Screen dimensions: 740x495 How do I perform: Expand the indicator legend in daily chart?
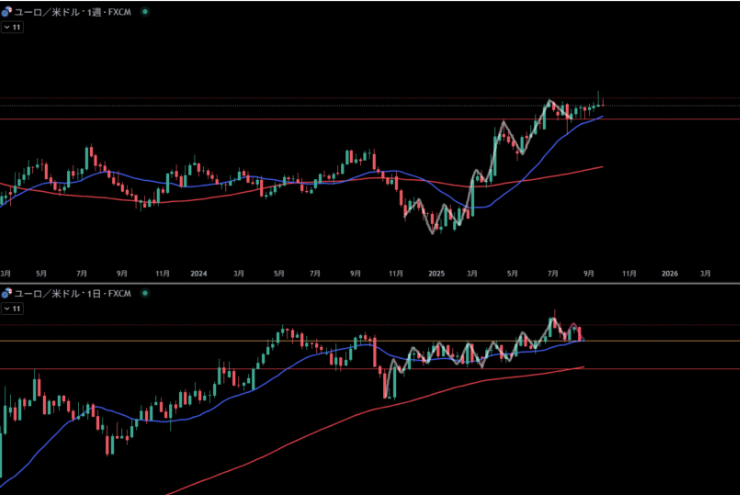(12, 309)
